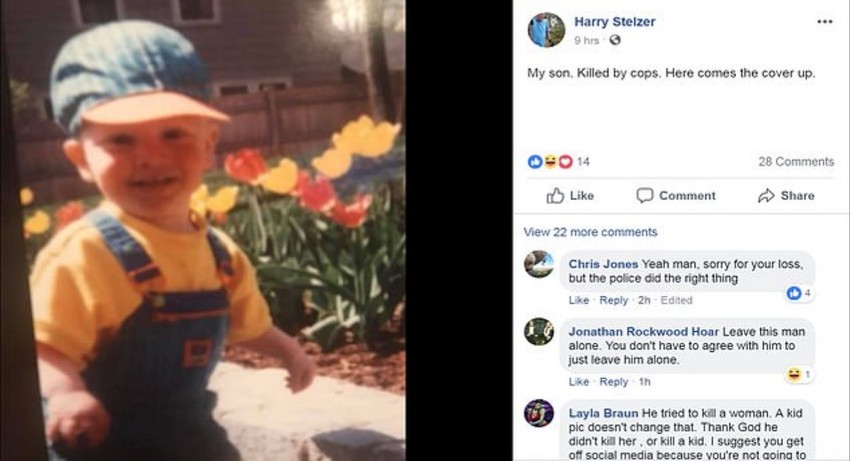Like Chris Jones's comment
850x461 pixels.
579,300
